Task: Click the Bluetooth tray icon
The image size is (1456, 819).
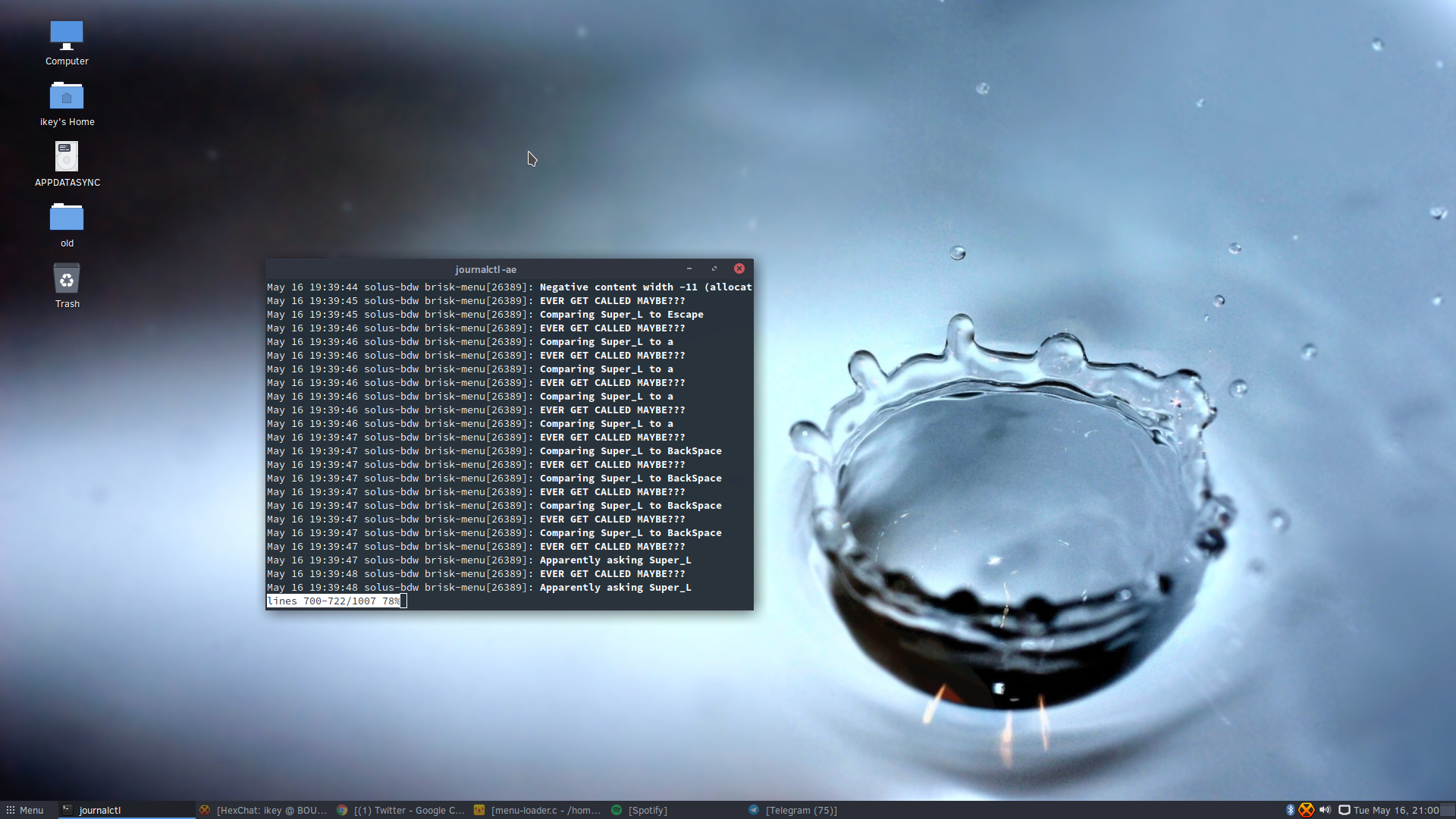Action: [1290, 810]
